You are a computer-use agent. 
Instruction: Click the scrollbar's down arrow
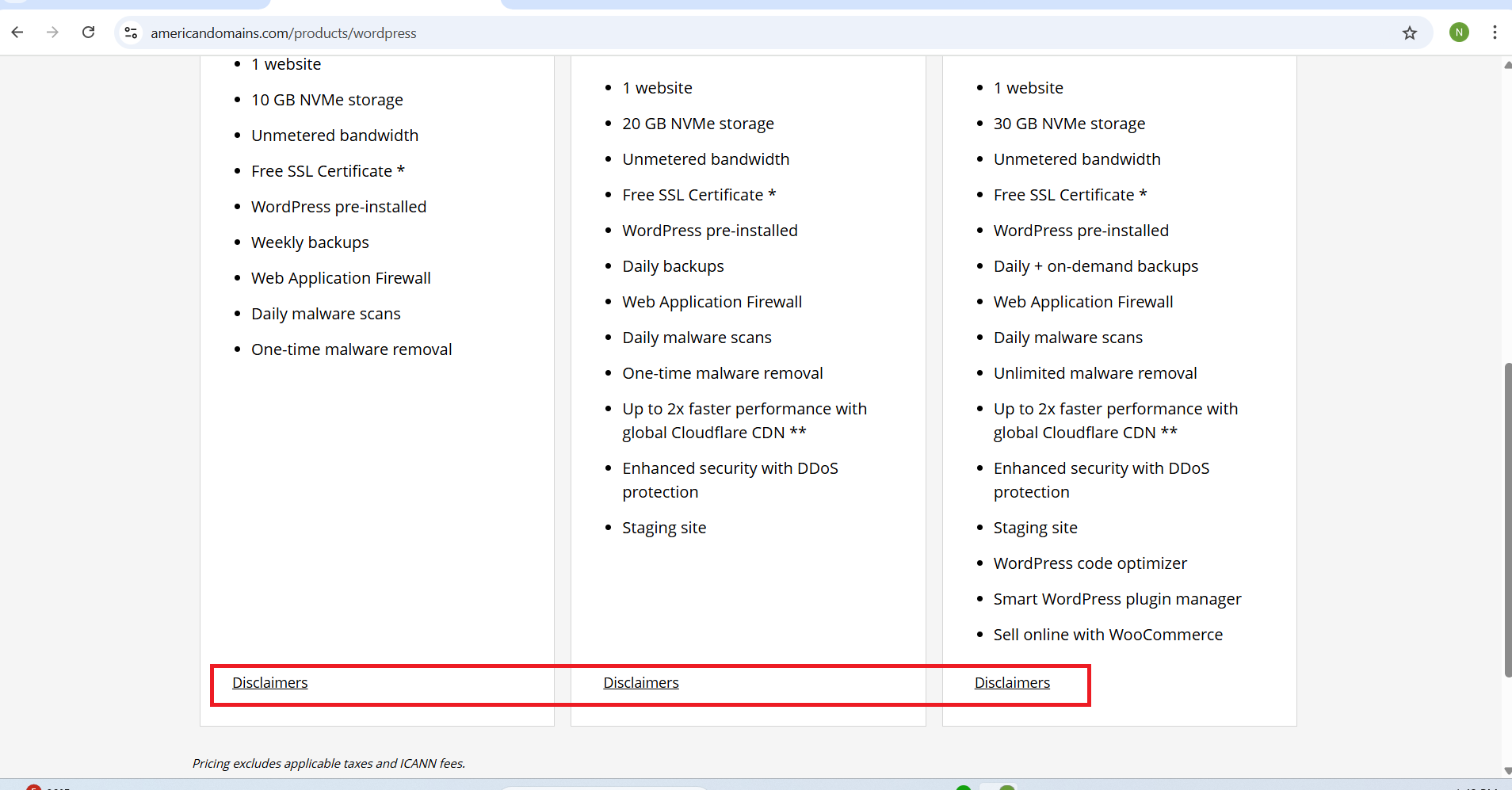(1506, 770)
